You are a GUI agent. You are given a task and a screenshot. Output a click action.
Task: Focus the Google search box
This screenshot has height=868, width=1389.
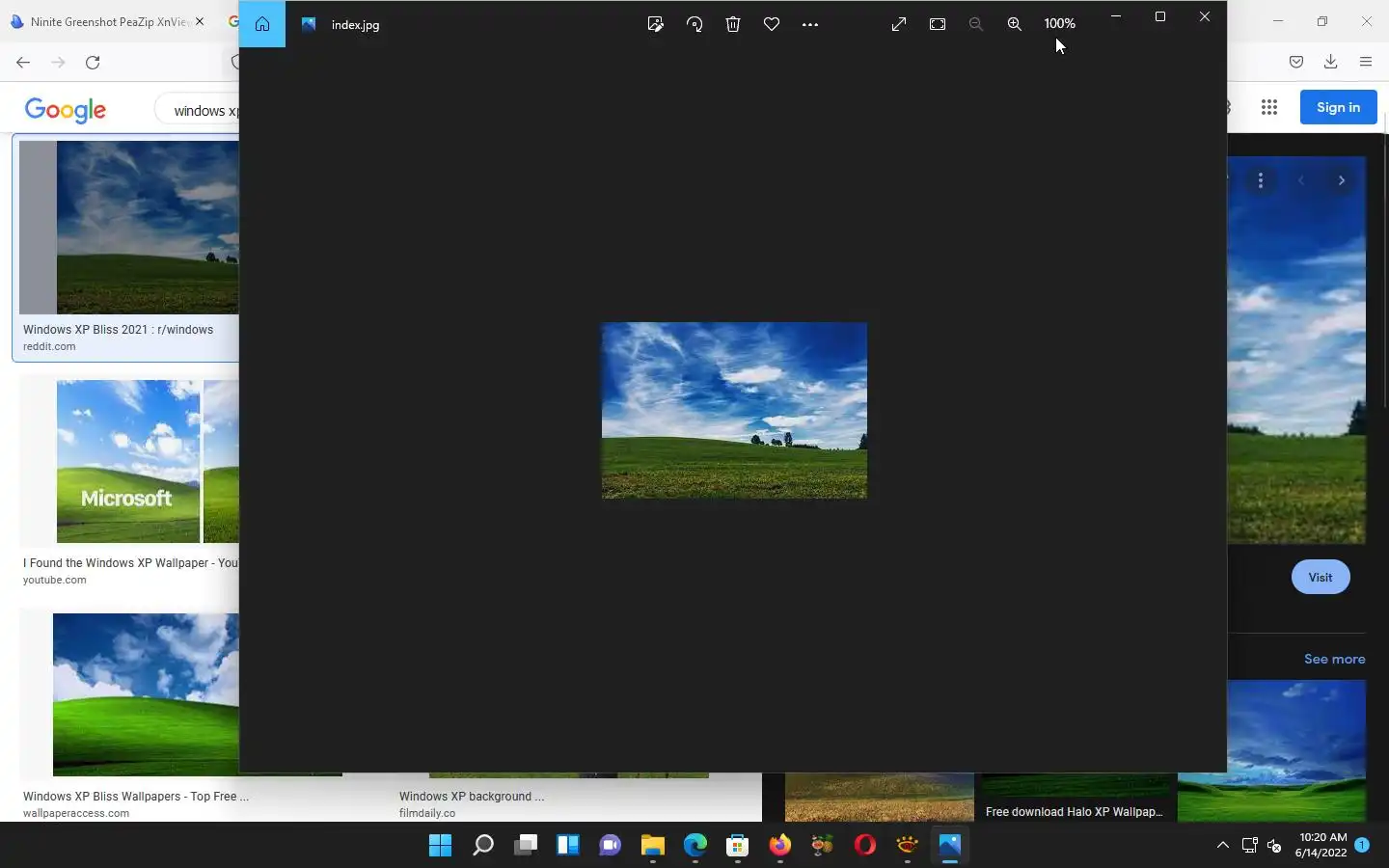pos(198,110)
